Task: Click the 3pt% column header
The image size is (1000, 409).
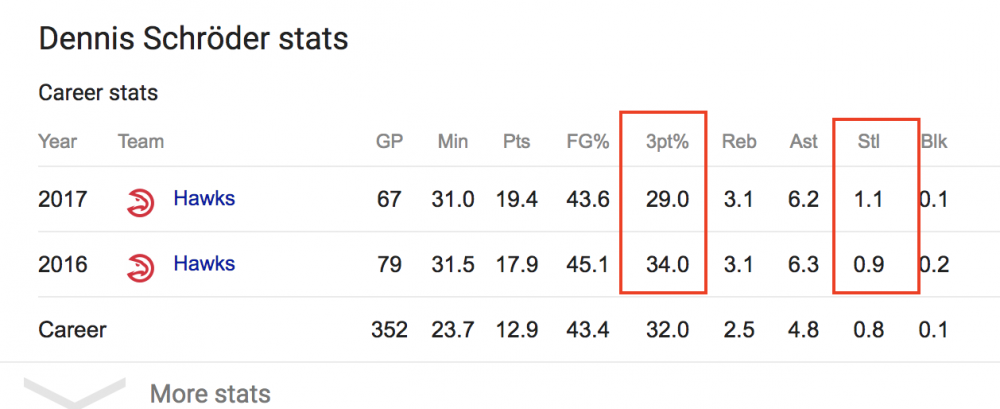Action: coord(665,142)
